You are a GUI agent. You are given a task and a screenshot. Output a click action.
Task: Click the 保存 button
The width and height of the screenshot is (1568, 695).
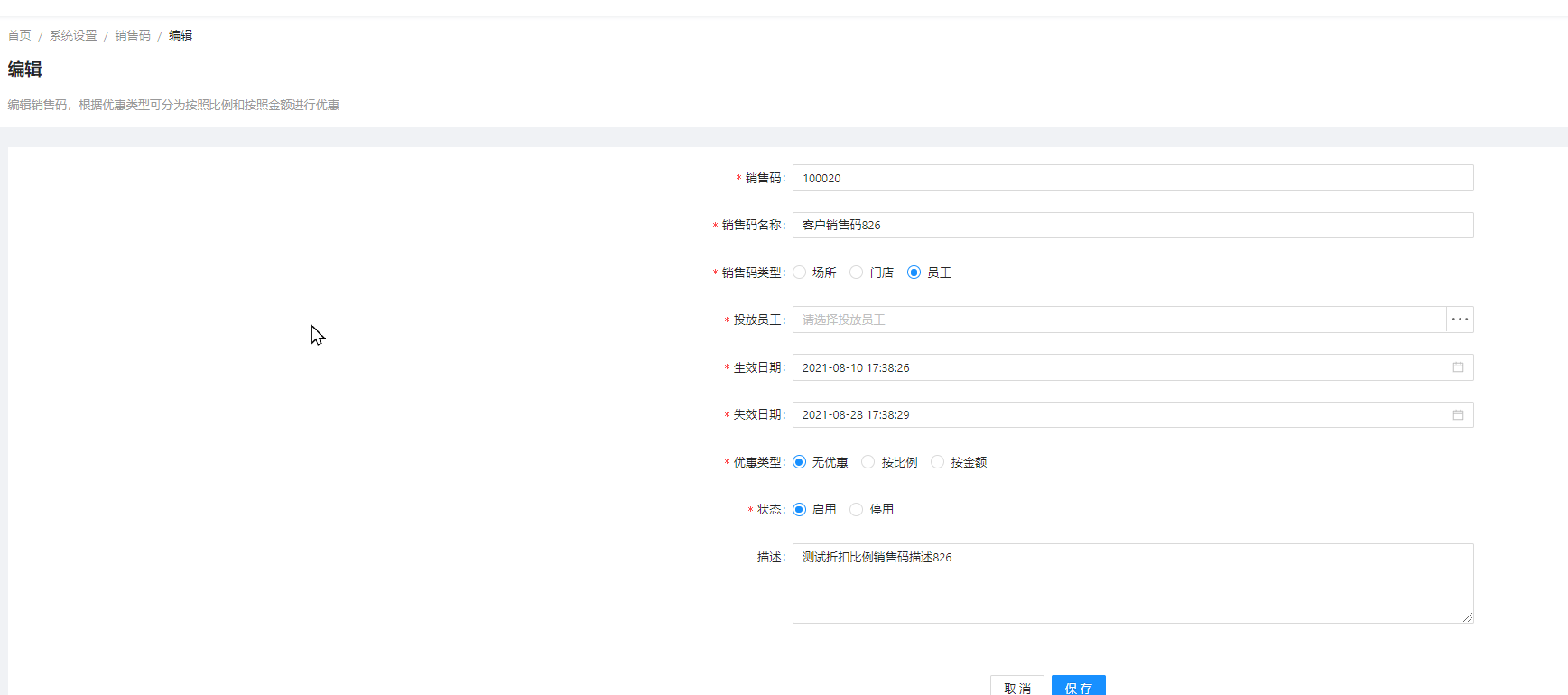[x=1079, y=686]
